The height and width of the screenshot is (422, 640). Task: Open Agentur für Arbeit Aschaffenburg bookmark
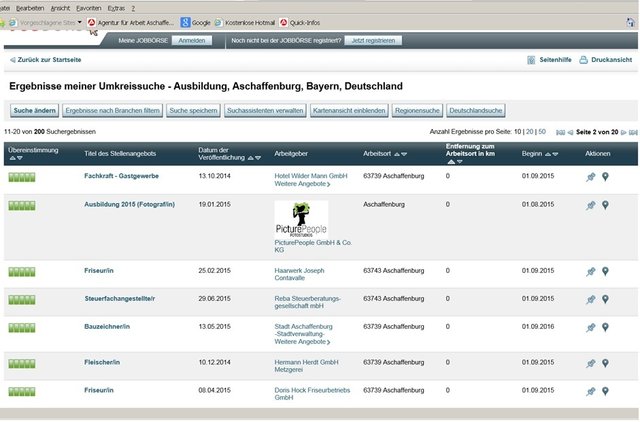click(131, 23)
